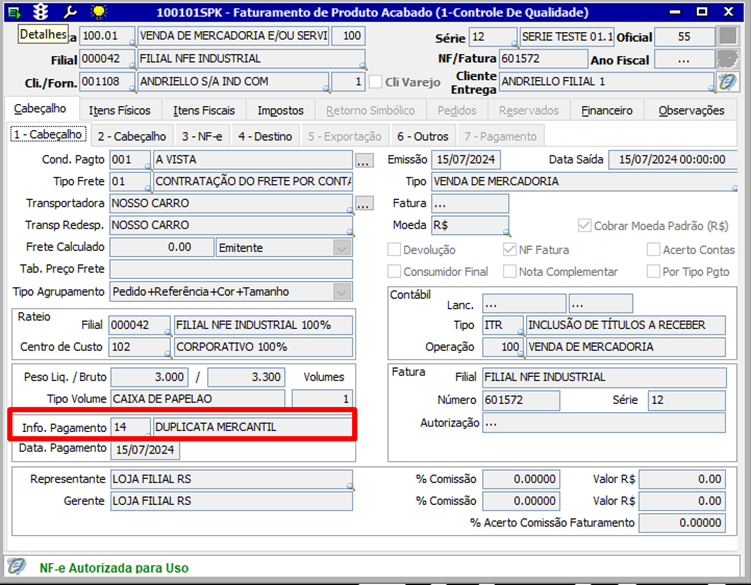The height and width of the screenshot is (585, 751).
Task: Open lookup button next to Transportadora
Action: click(364, 204)
